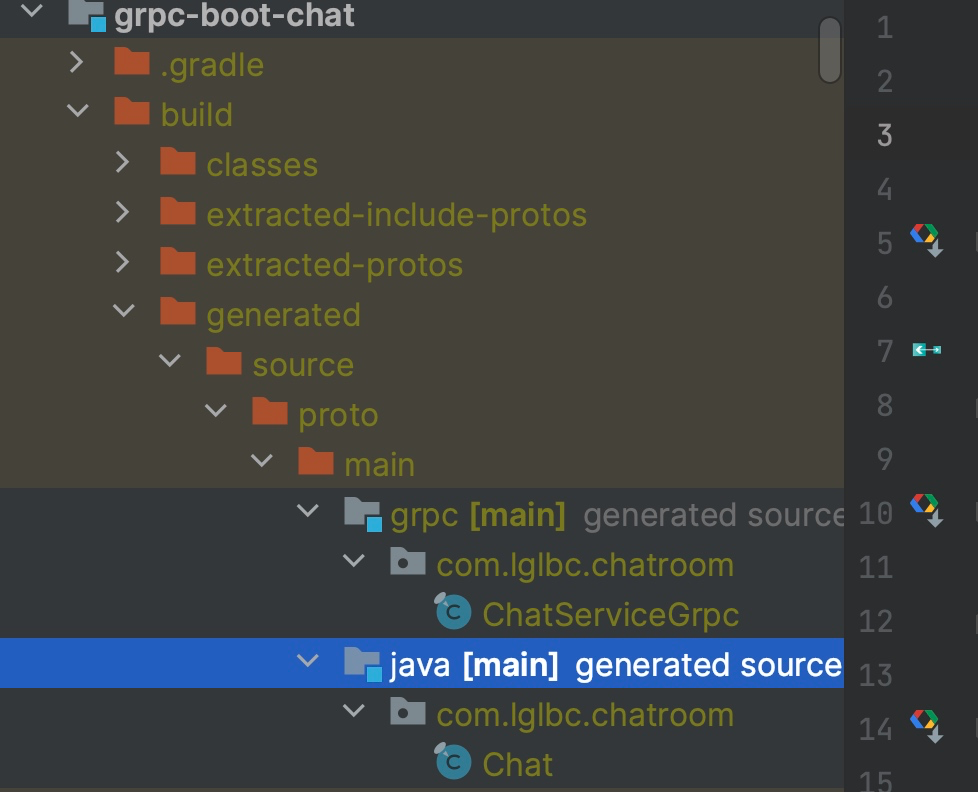Collapse the build folder
The height and width of the screenshot is (792, 978).
(77, 112)
